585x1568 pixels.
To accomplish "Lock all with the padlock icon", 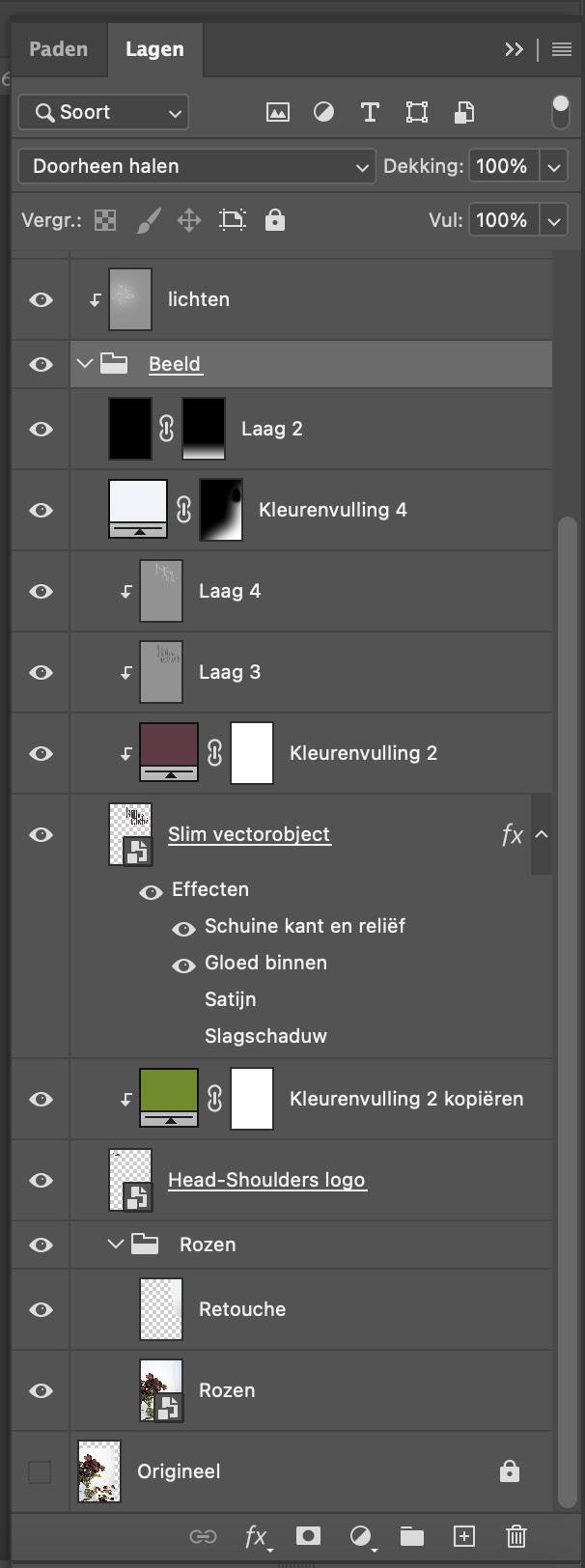I will click(x=275, y=221).
